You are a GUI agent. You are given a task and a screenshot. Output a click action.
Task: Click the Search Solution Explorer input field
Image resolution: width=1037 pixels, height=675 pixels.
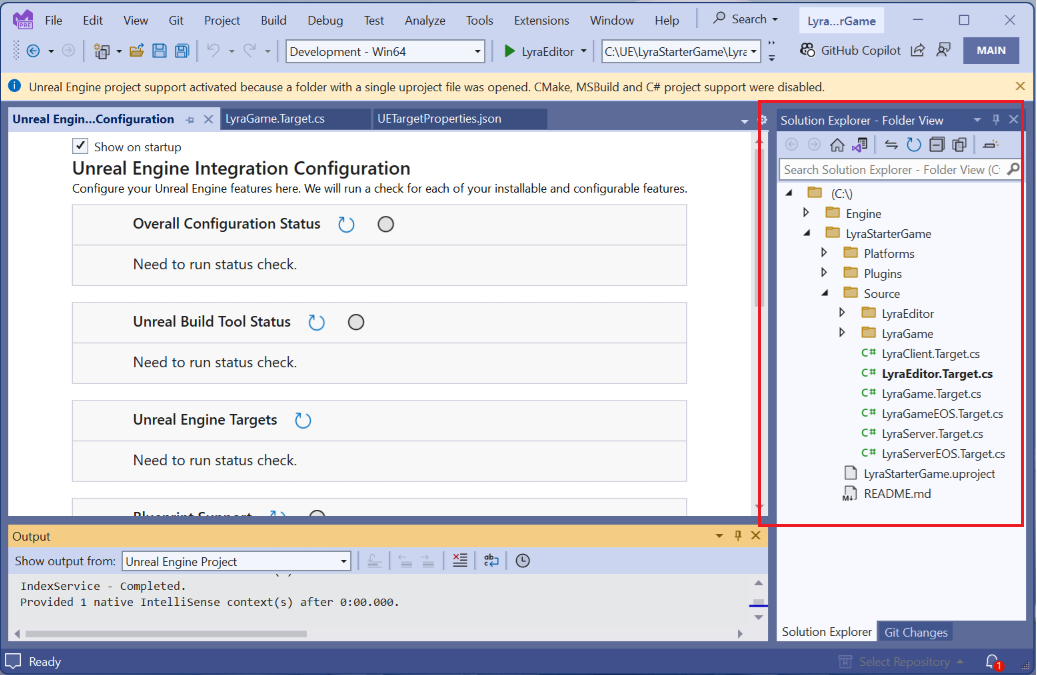point(899,170)
